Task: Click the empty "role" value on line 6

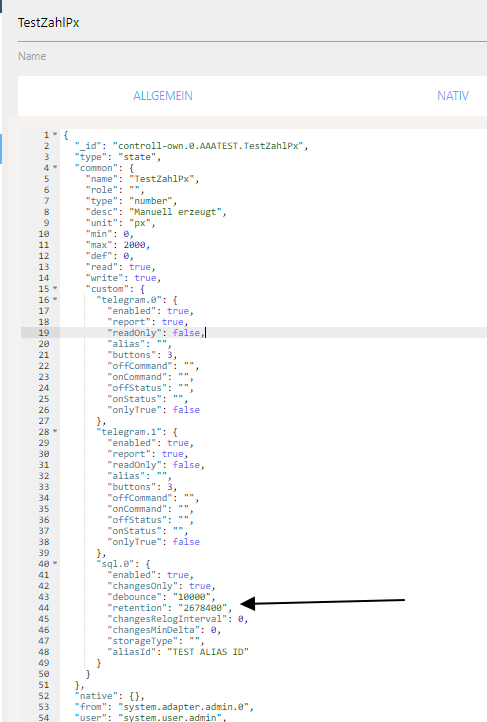Action: tap(134, 190)
